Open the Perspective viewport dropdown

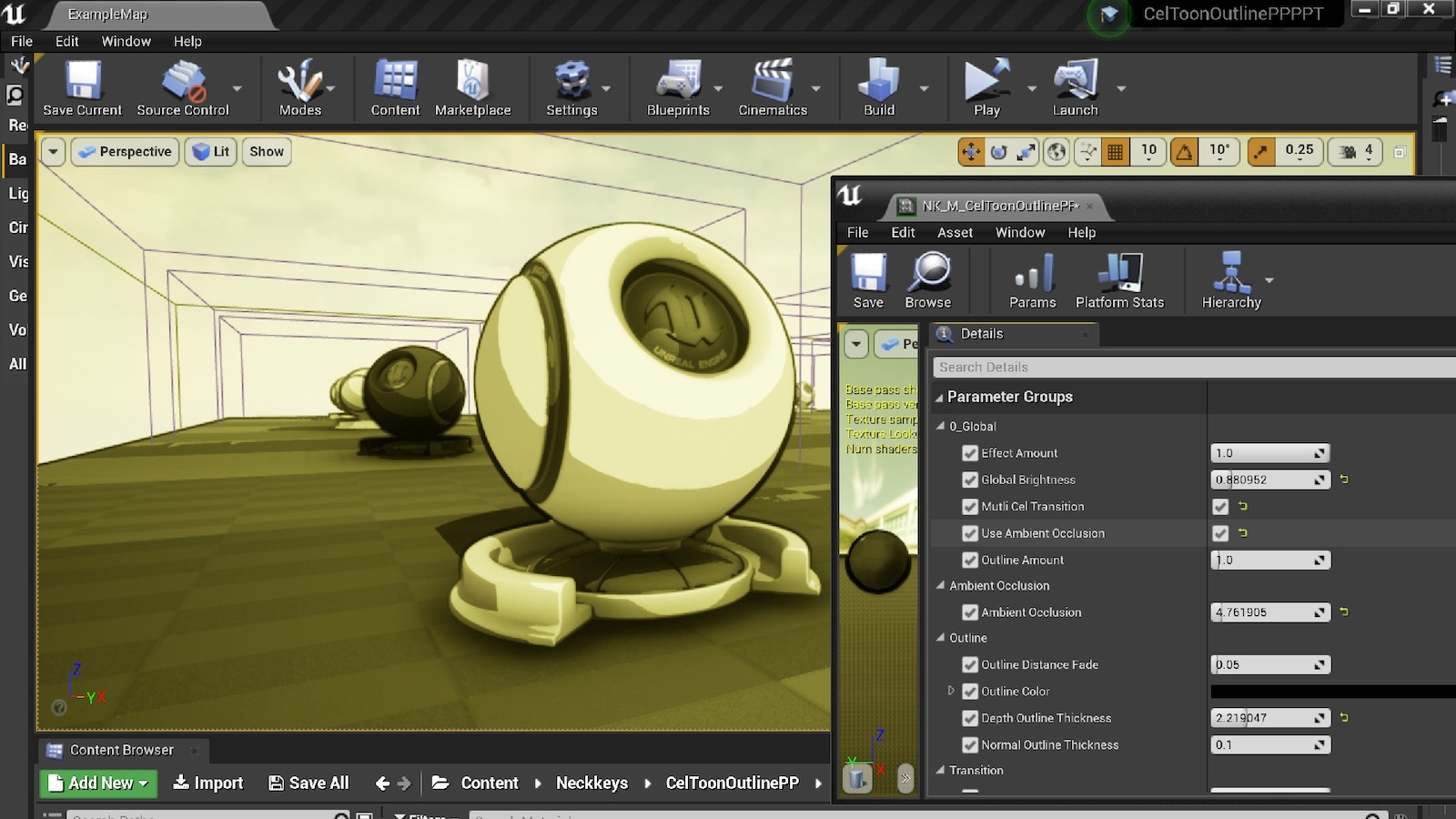(x=125, y=151)
